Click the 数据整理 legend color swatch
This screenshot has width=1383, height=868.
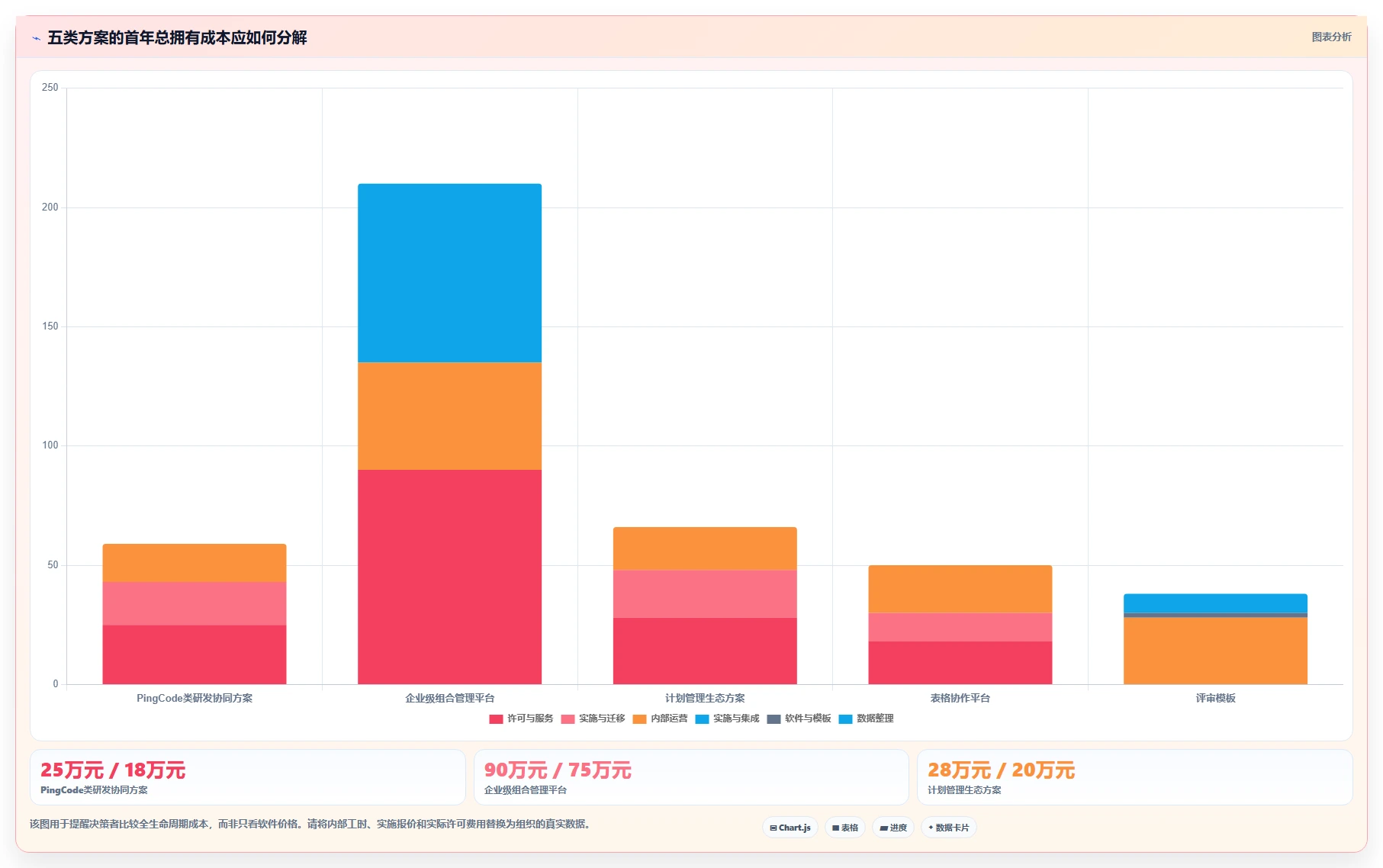845,719
